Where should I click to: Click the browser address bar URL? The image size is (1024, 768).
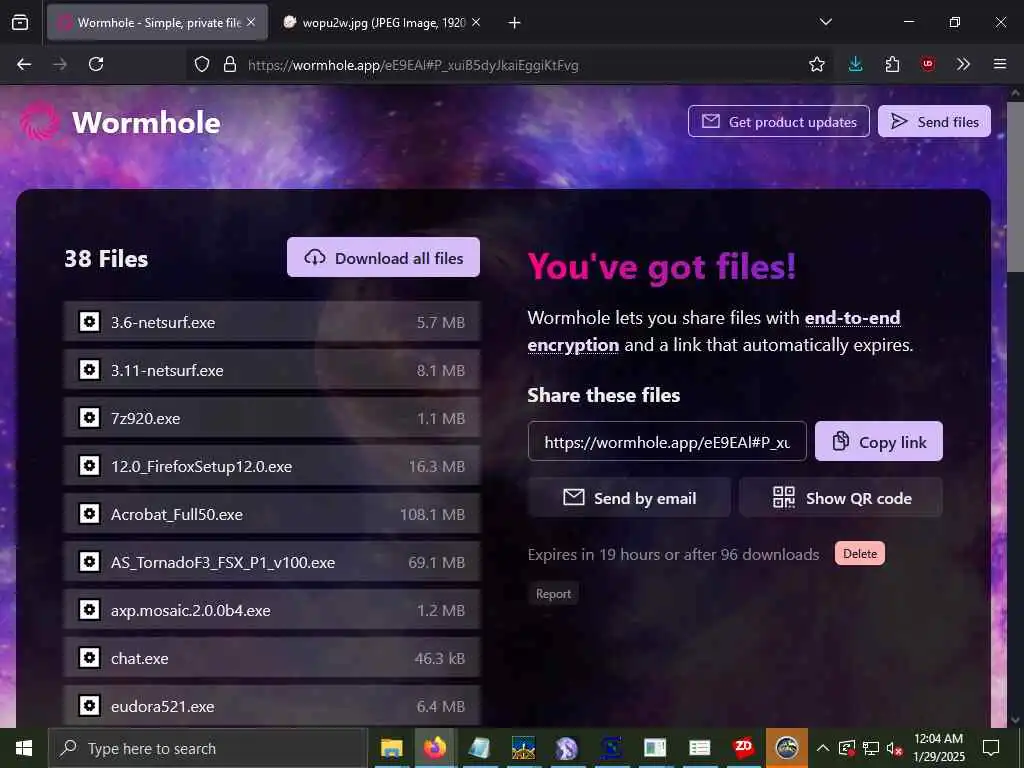click(x=413, y=65)
